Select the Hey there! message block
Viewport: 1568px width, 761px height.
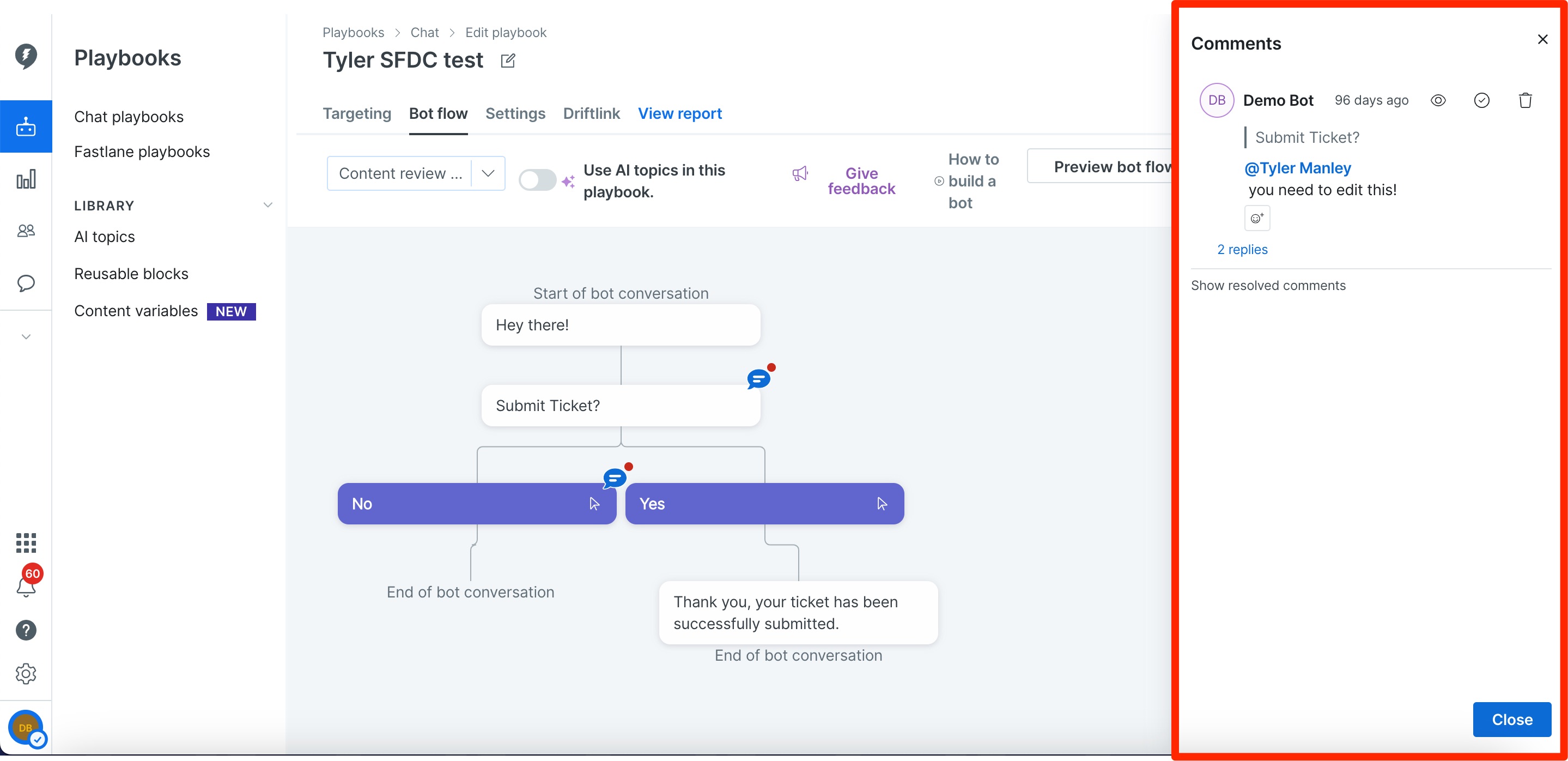coord(620,325)
